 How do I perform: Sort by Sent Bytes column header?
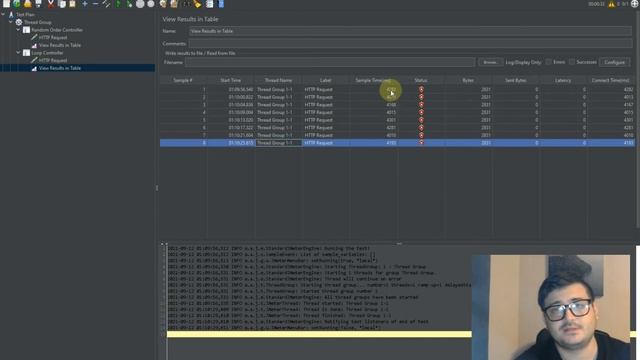(x=516, y=80)
